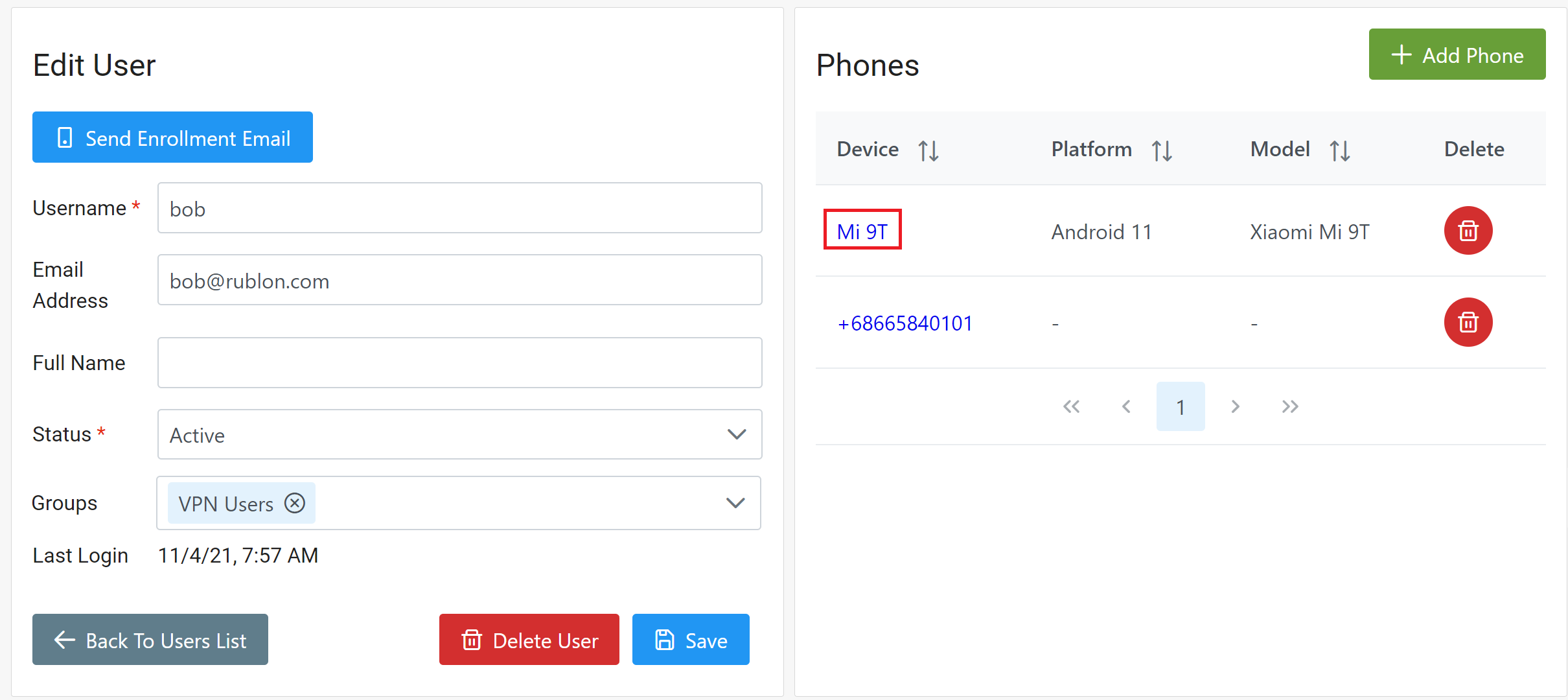Open the Mi 9T device link

click(x=862, y=231)
